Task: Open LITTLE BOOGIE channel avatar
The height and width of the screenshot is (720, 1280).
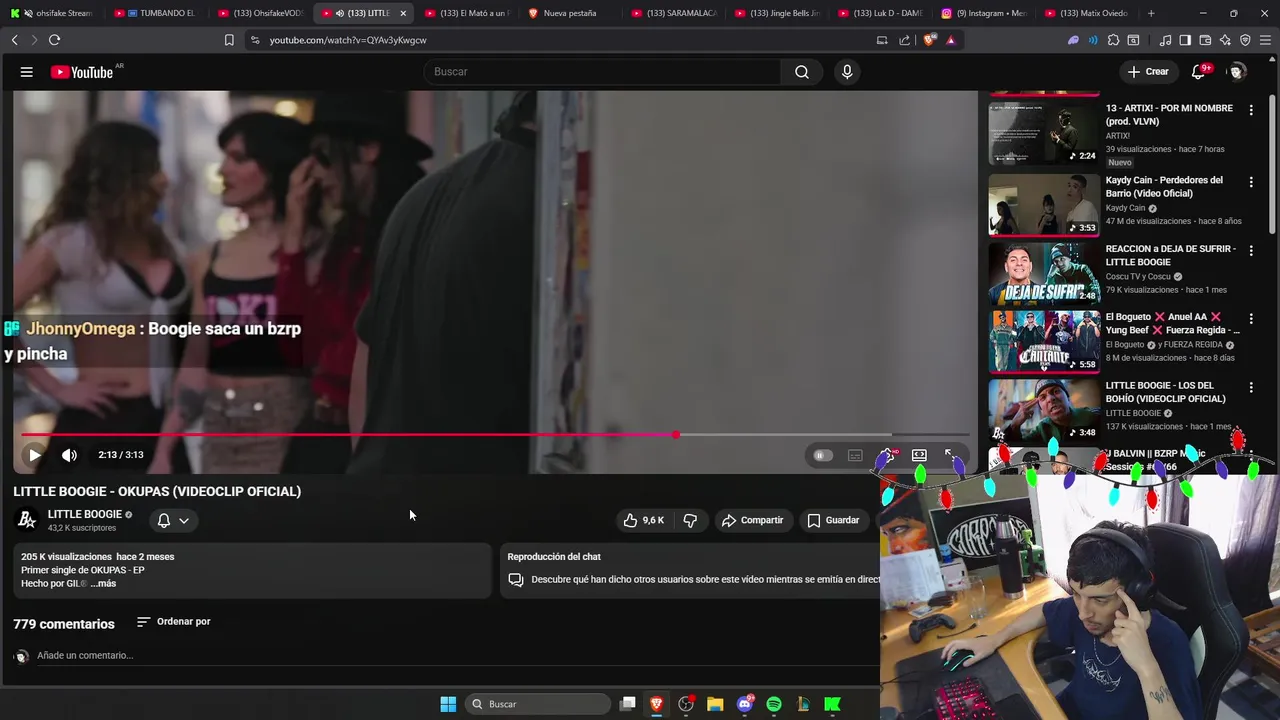Action: point(27,520)
